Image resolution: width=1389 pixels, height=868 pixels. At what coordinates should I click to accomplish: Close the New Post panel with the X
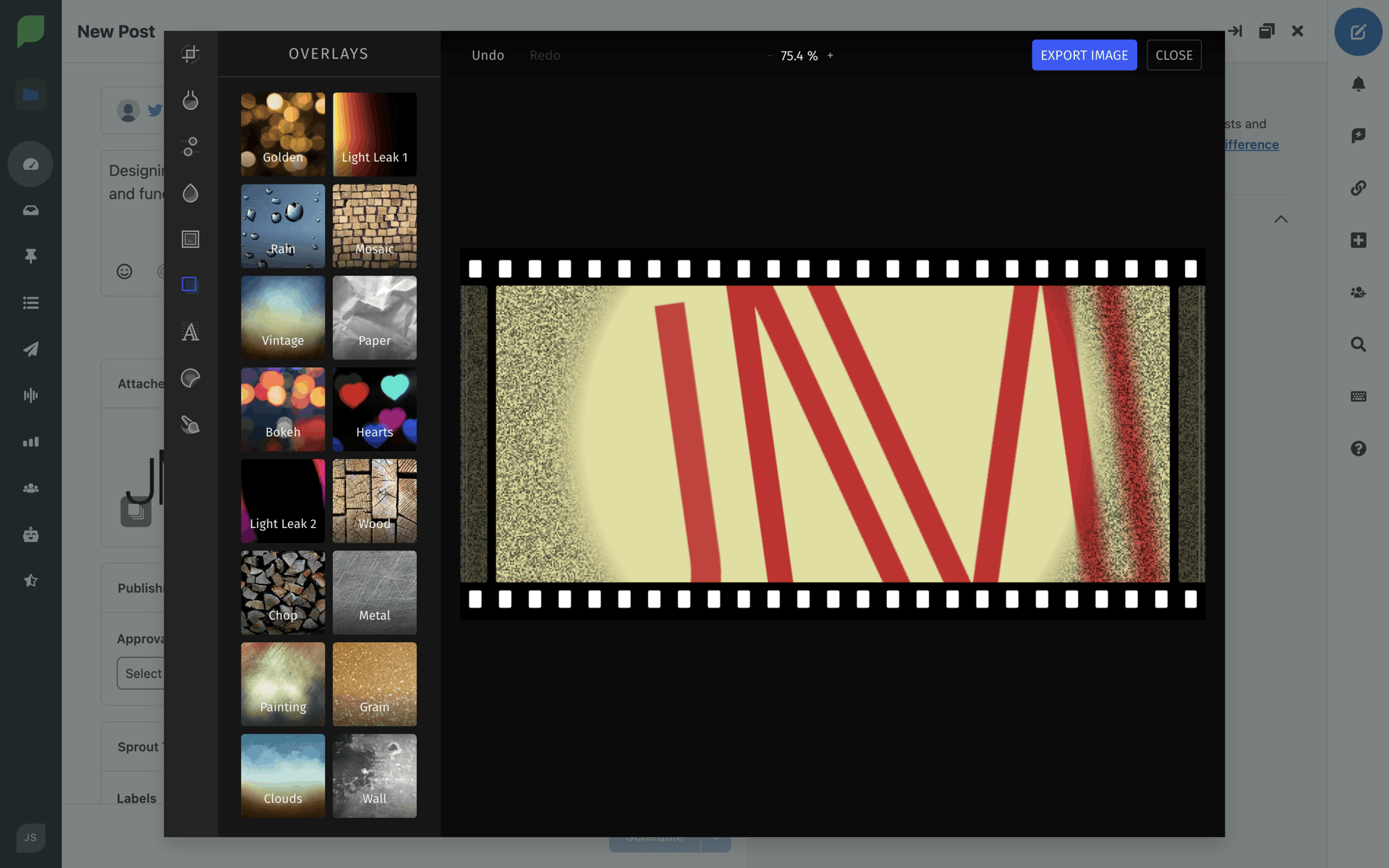tap(1297, 31)
